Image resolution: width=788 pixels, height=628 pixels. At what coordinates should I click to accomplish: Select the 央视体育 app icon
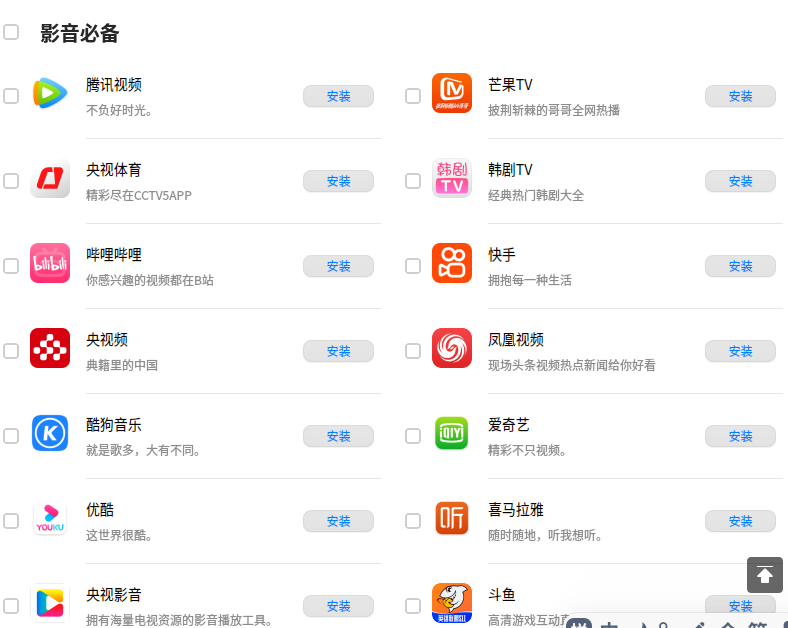[50, 178]
